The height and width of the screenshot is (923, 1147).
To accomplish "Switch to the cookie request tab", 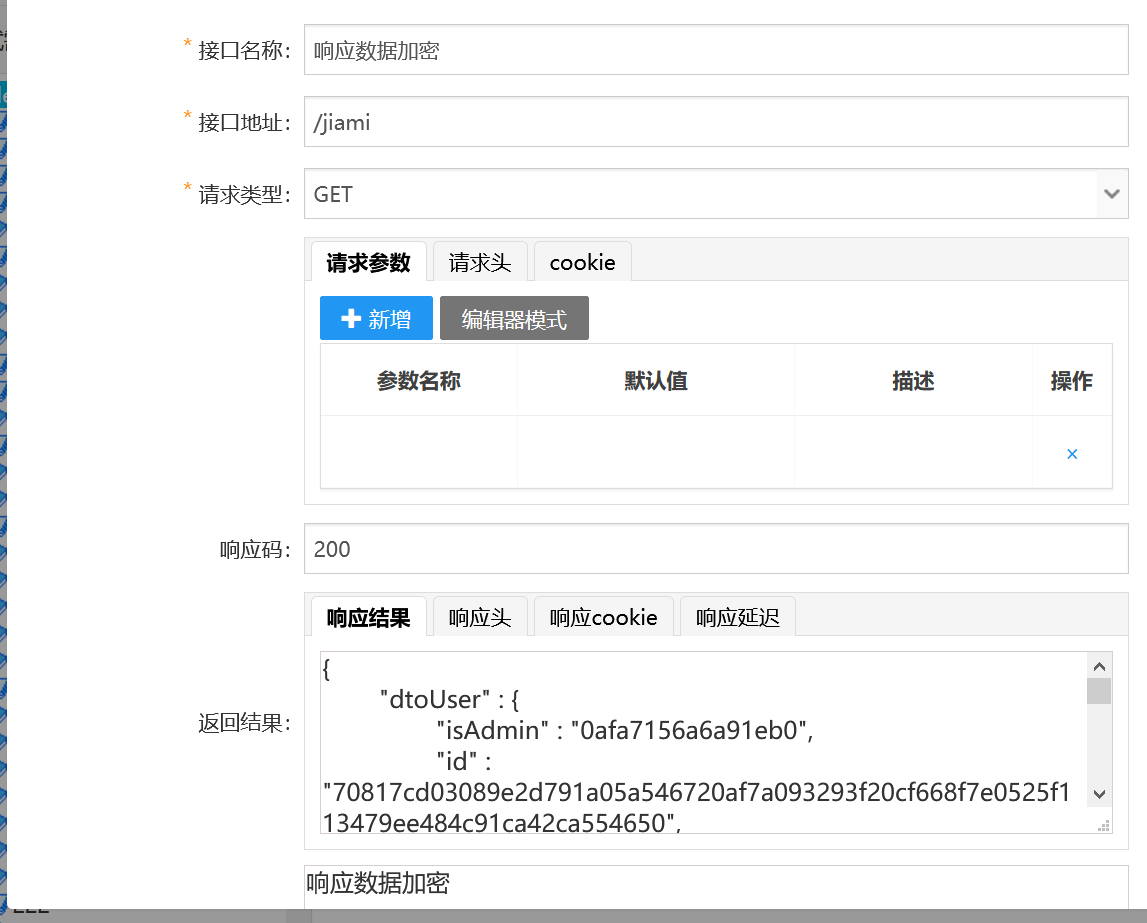I will click(582, 262).
